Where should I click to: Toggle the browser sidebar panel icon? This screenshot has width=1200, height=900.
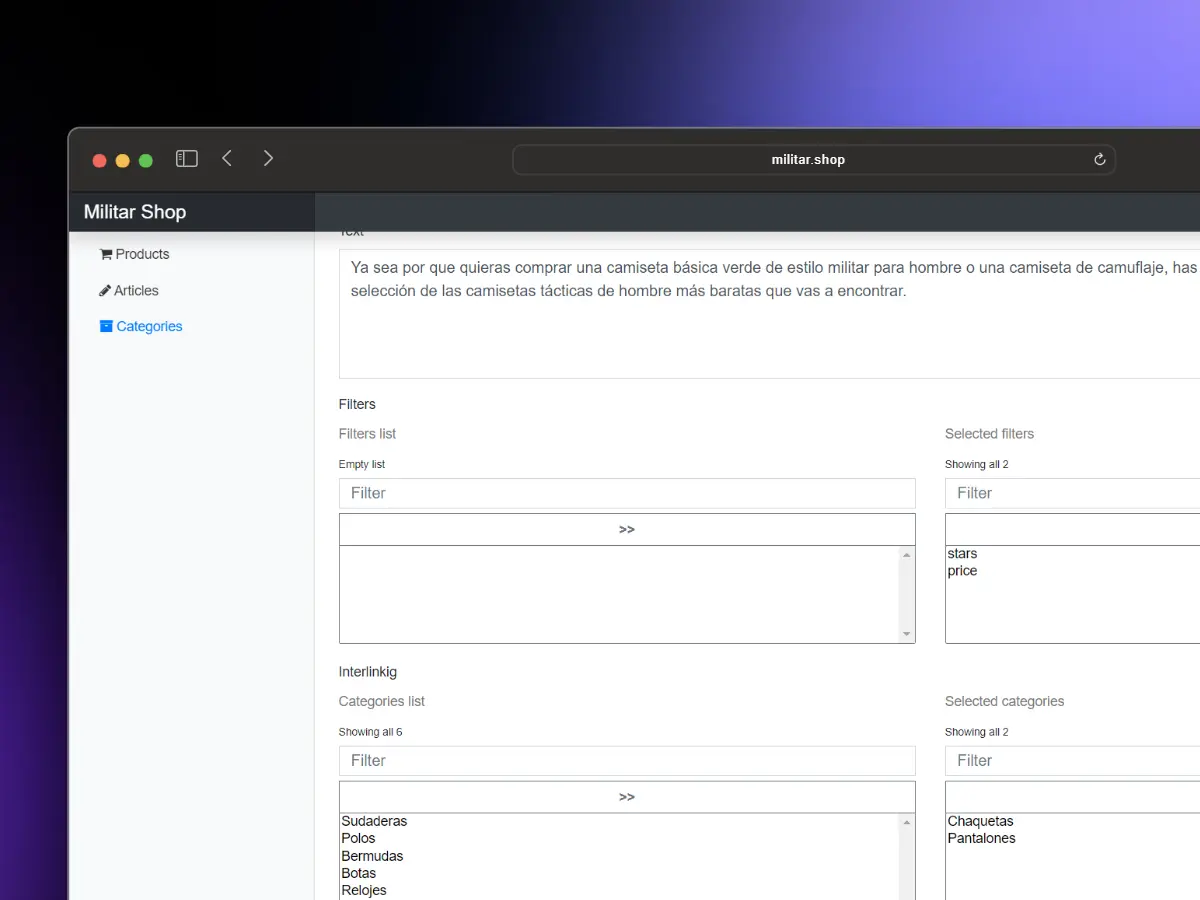(x=187, y=158)
